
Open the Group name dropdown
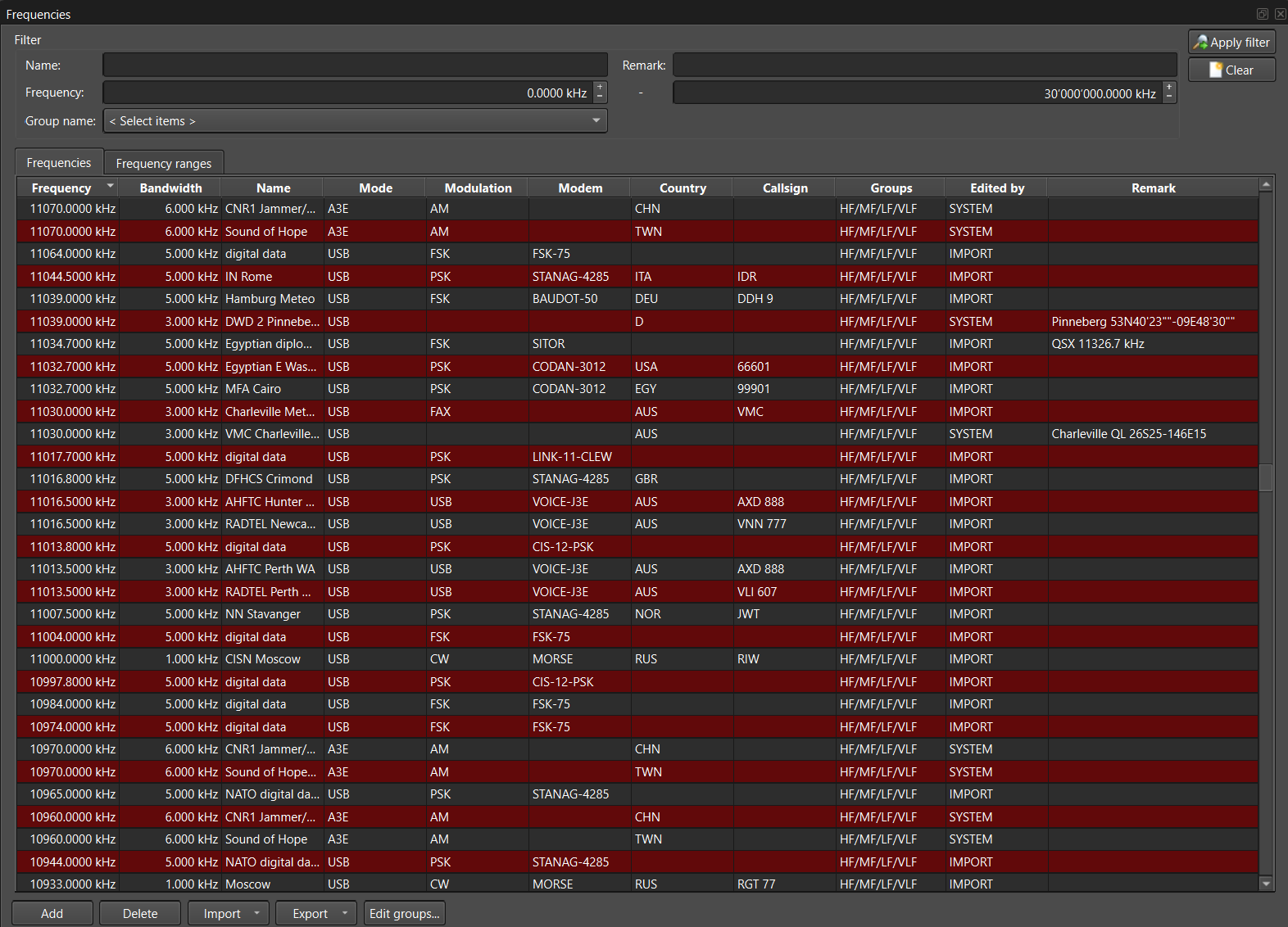pyautogui.click(x=596, y=121)
